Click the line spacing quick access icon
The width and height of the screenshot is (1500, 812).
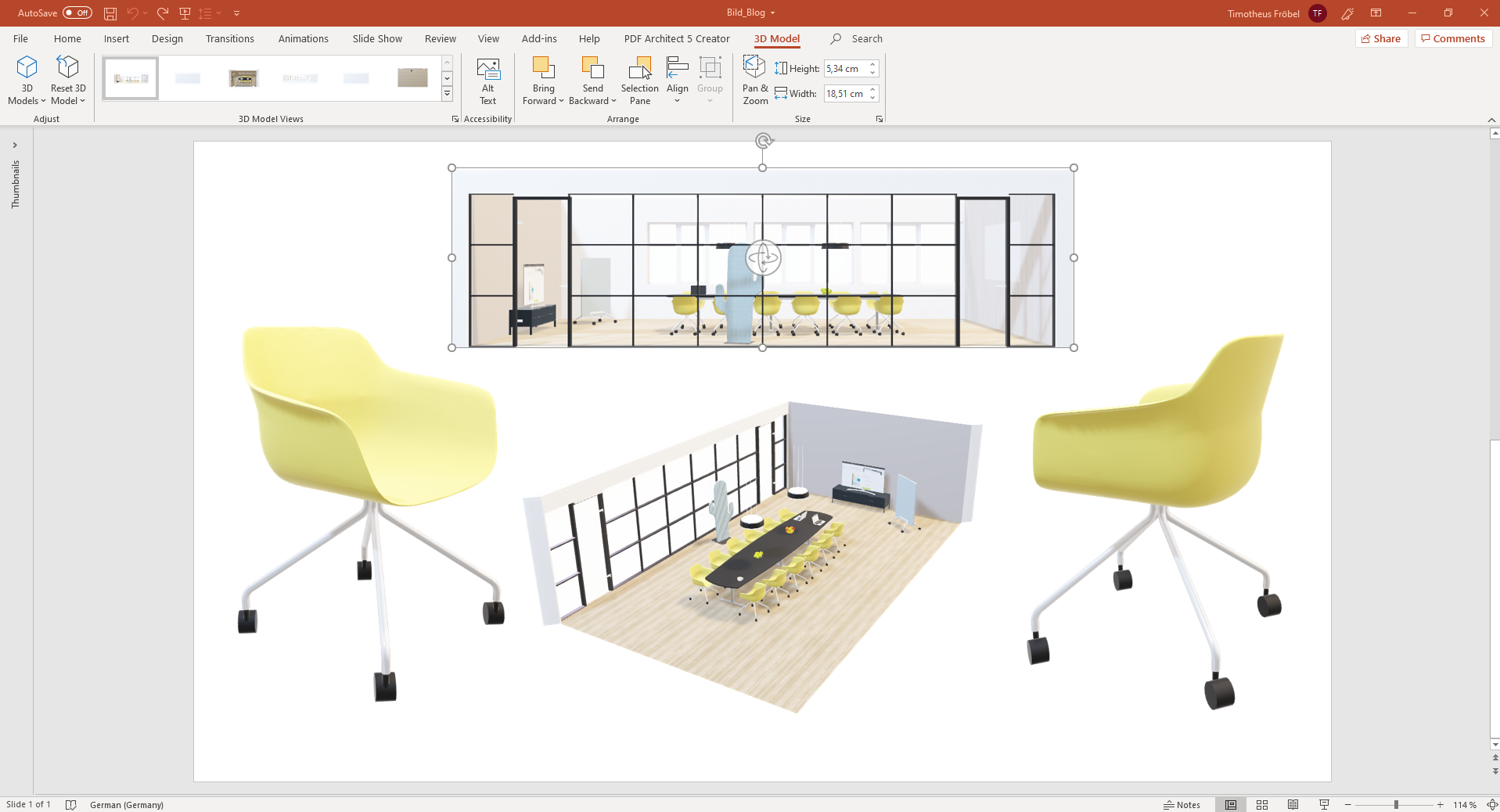(205, 13)
